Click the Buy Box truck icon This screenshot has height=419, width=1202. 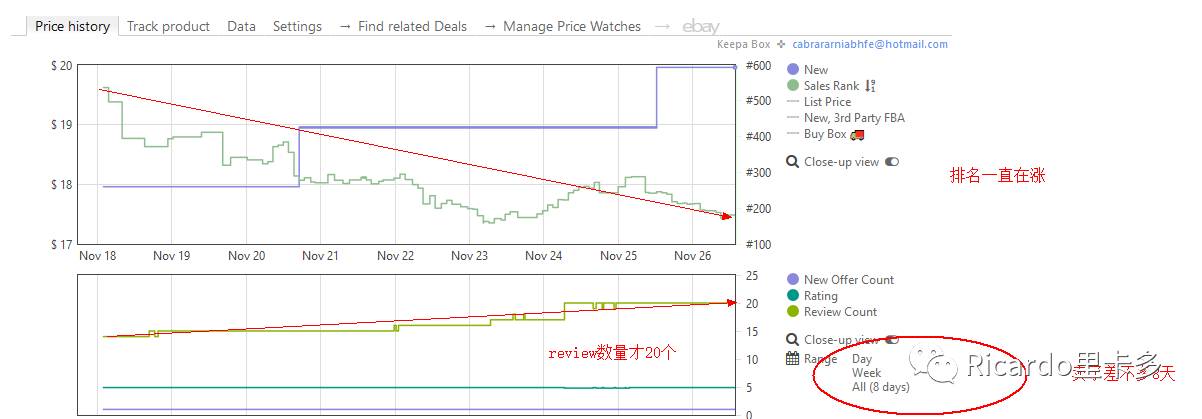click(857, 134)
